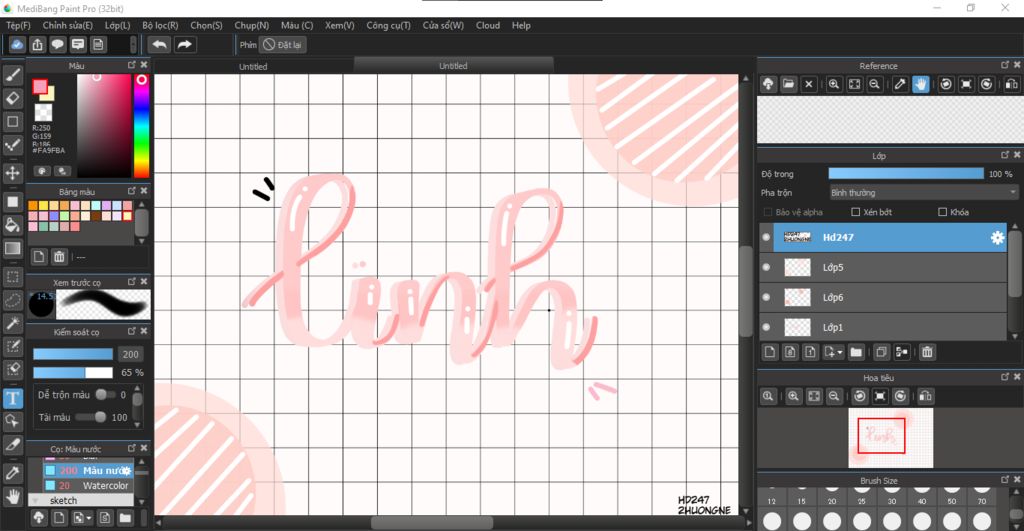Open the Công cụ(T) menu
Viewport: 1024px width, 531px height.
click(388, 25)
